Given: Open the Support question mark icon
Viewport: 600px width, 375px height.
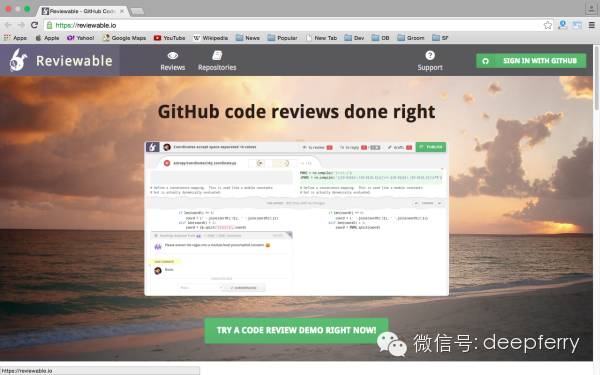Looking at the screenshot, I should click(430, 56).
